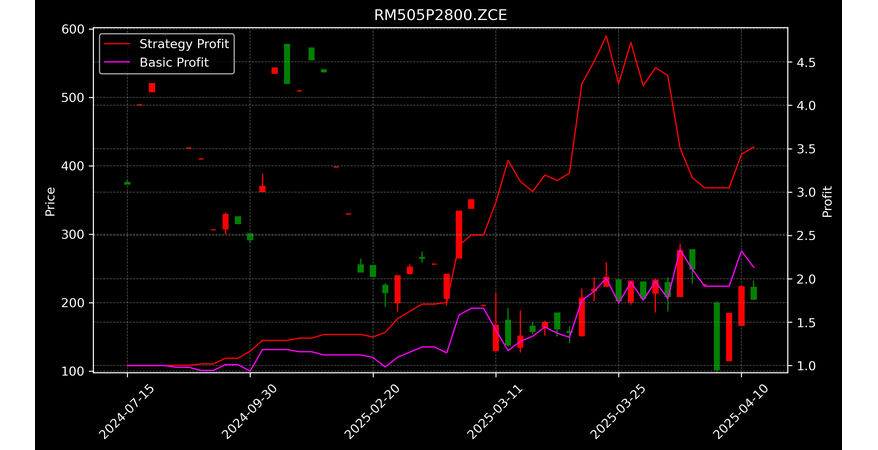Image resolution: width=878 pixels, height=450 pixels.
Task: Click the 1.0 profit tick label
Action: [805, 366]
